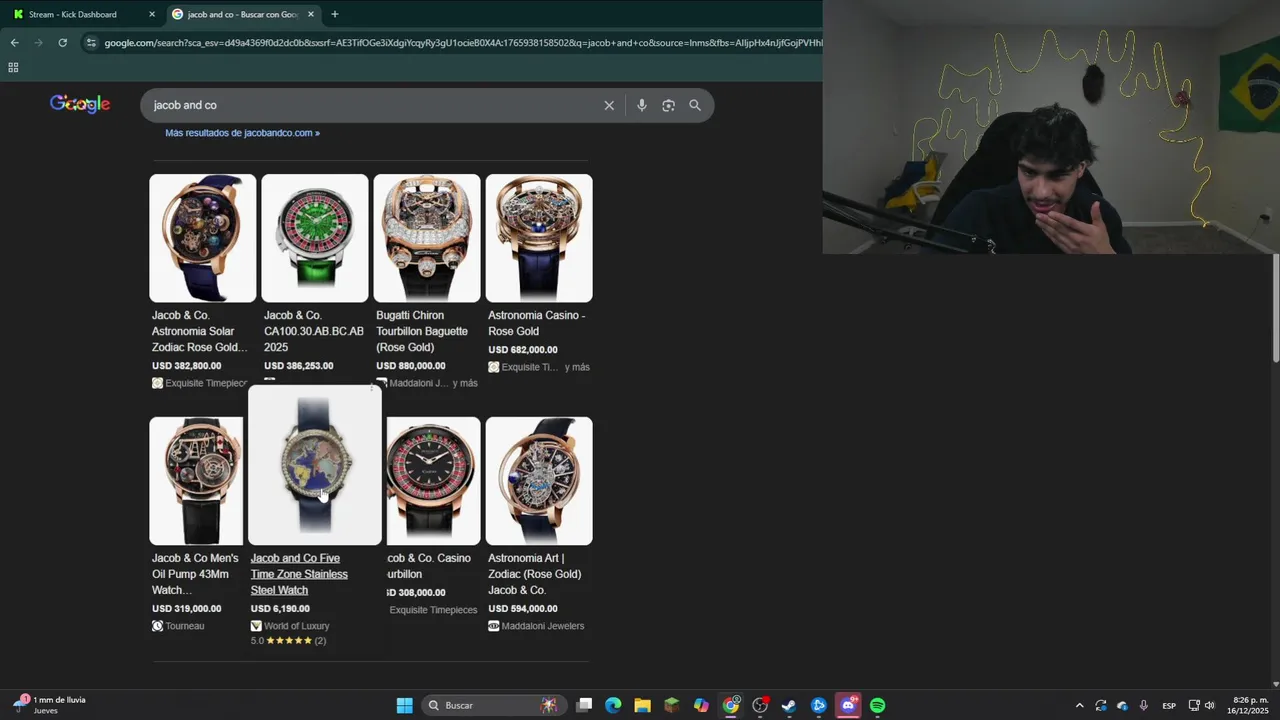Click the Maddaloni Jewelers seller under Zodiac
The height and width of the screenshot is (720, 1280).
tap(543, 626)
